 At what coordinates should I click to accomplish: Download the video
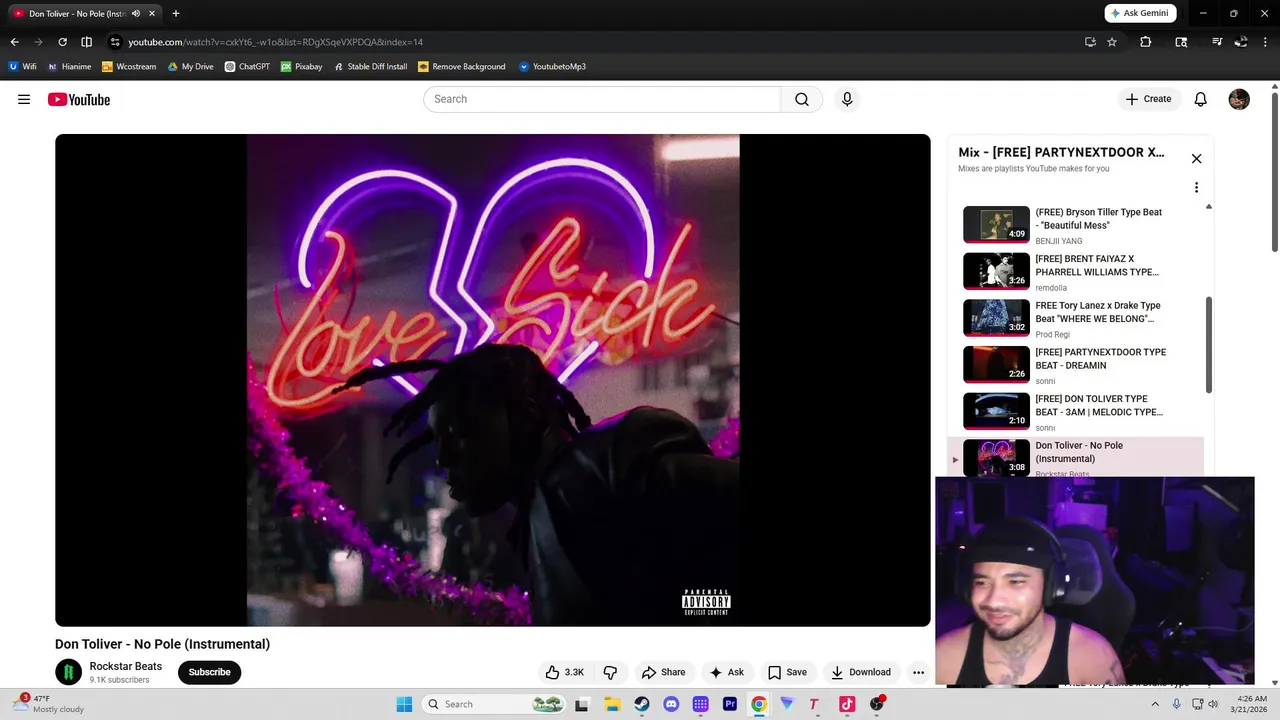click(860, 672)
